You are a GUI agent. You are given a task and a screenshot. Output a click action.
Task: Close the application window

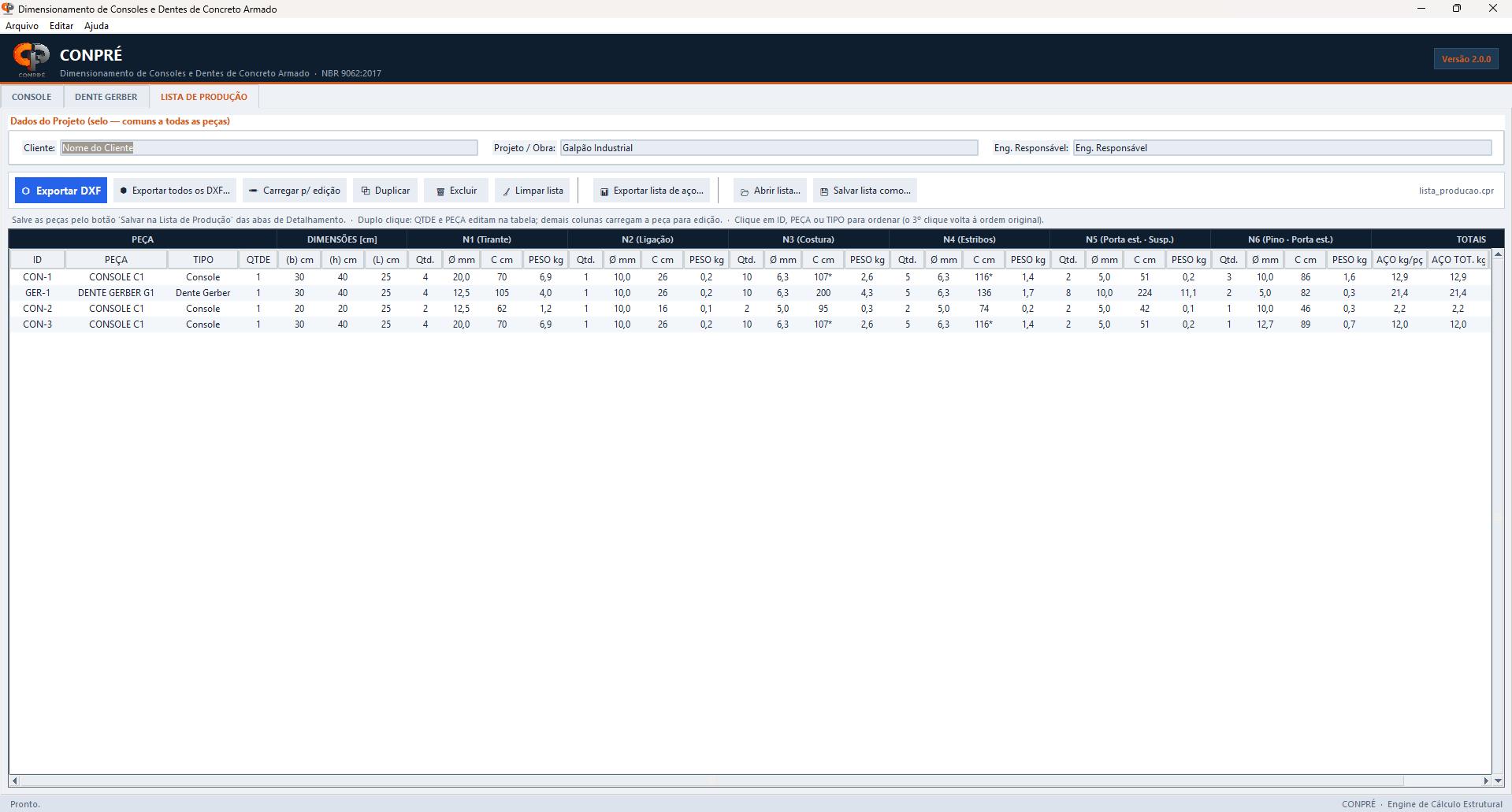click(1493, 9)
